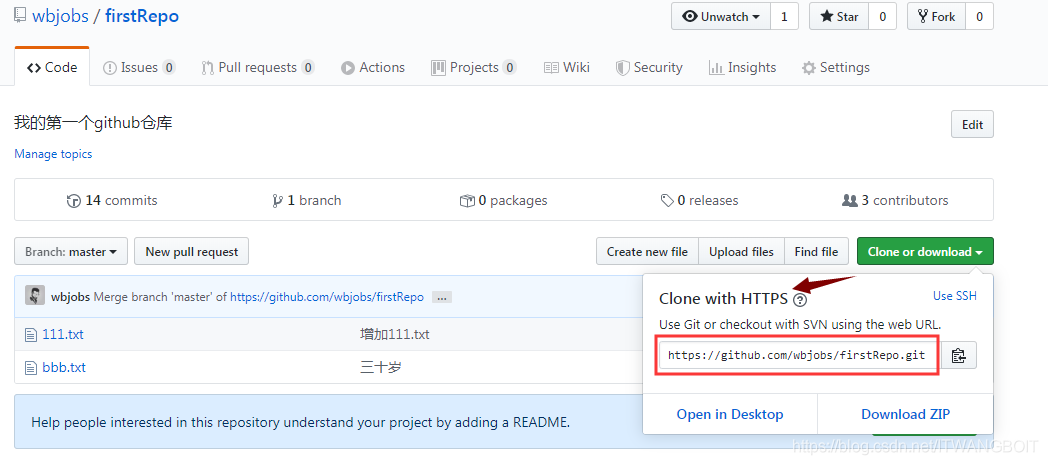Click Upload files button
The image size is (1048, 465).
pyautogui.click(x=741, y=252)
